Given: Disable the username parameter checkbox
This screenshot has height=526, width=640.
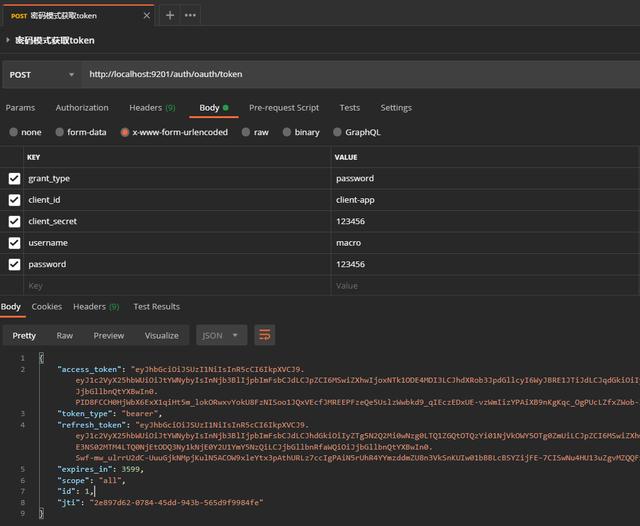Looking at the screenshot, I should click(x=14, y=243).
